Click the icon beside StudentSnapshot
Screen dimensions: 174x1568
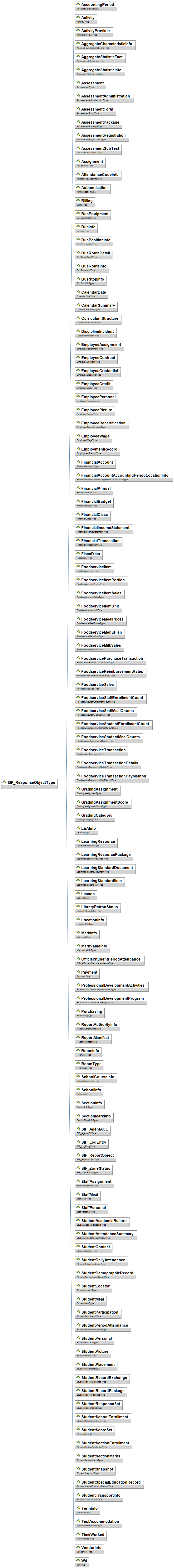click(78, 1469)
